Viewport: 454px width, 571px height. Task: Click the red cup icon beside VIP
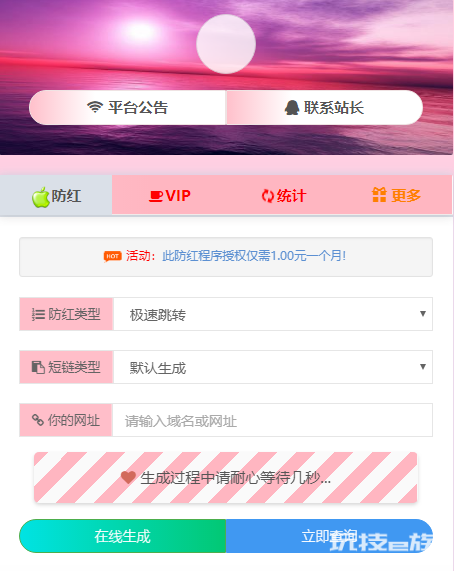156,196
